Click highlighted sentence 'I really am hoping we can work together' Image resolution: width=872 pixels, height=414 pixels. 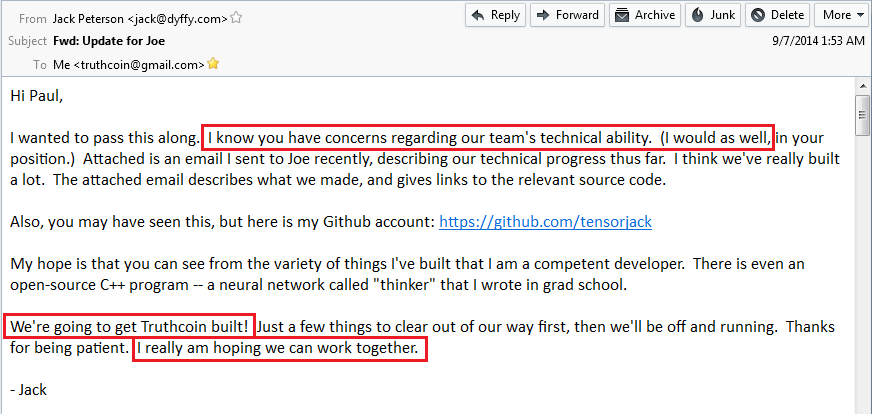tap(280, 349)
